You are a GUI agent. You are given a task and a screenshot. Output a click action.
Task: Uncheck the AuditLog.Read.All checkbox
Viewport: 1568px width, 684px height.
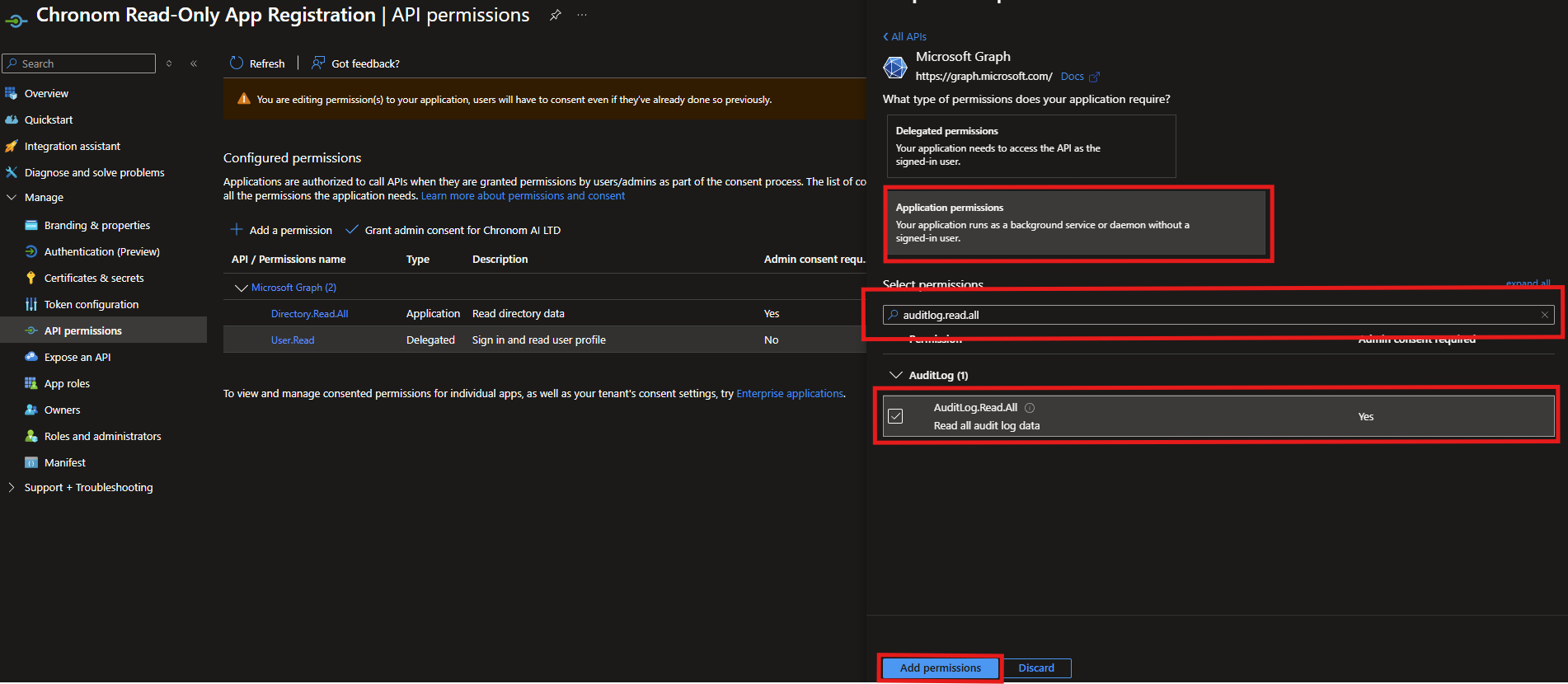point(895,416)
